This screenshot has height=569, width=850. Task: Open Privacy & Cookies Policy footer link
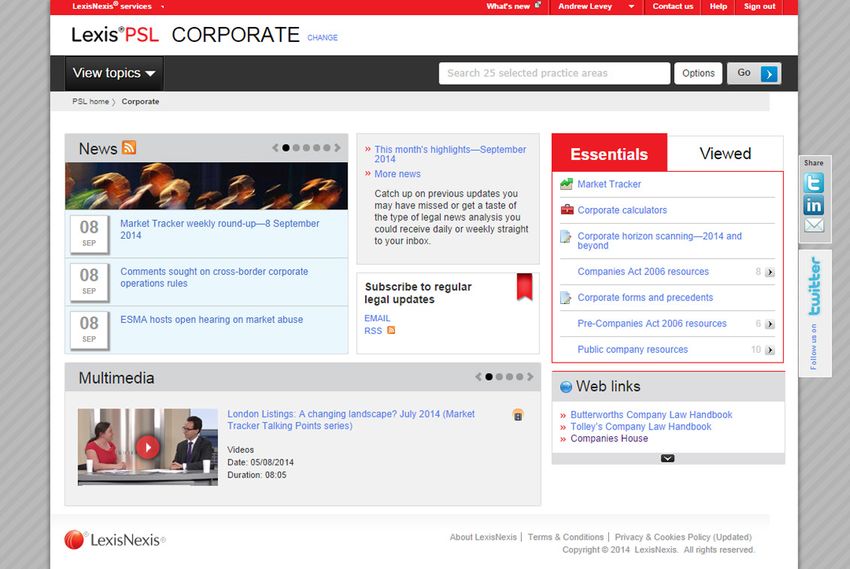(x=683, y=537)
